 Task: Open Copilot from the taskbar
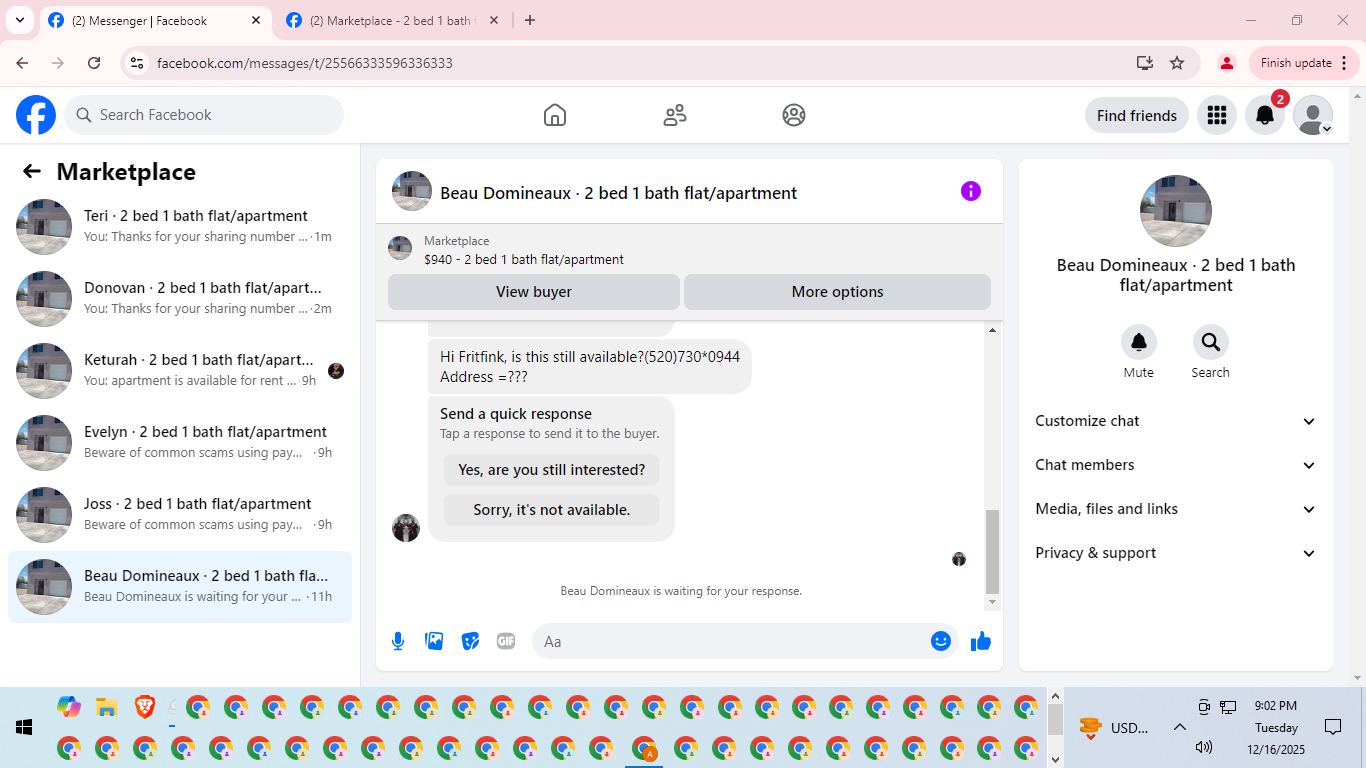pos(69,707)
